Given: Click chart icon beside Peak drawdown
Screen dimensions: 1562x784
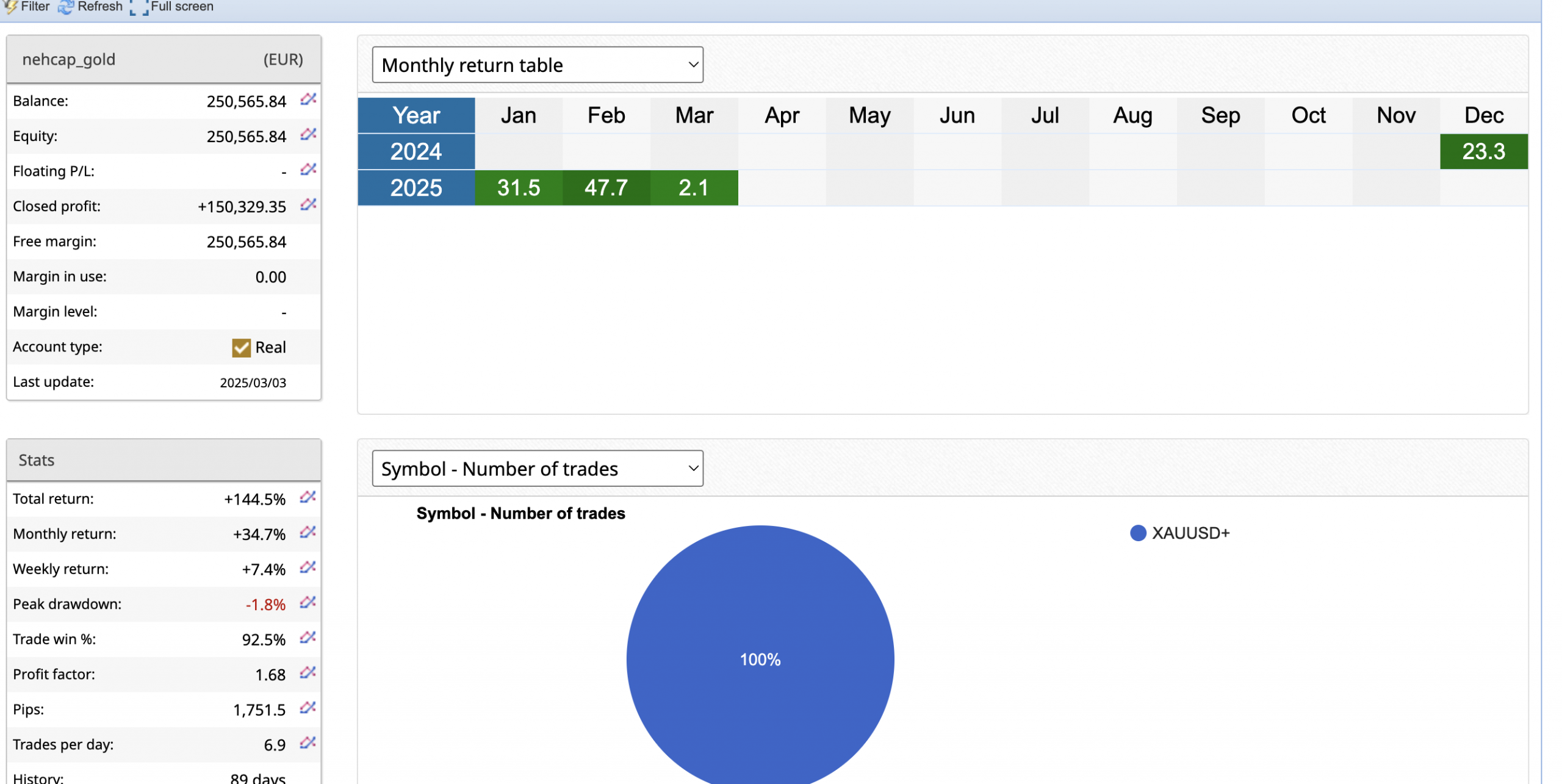Looking at the screenshot, I should coord(308,603).
